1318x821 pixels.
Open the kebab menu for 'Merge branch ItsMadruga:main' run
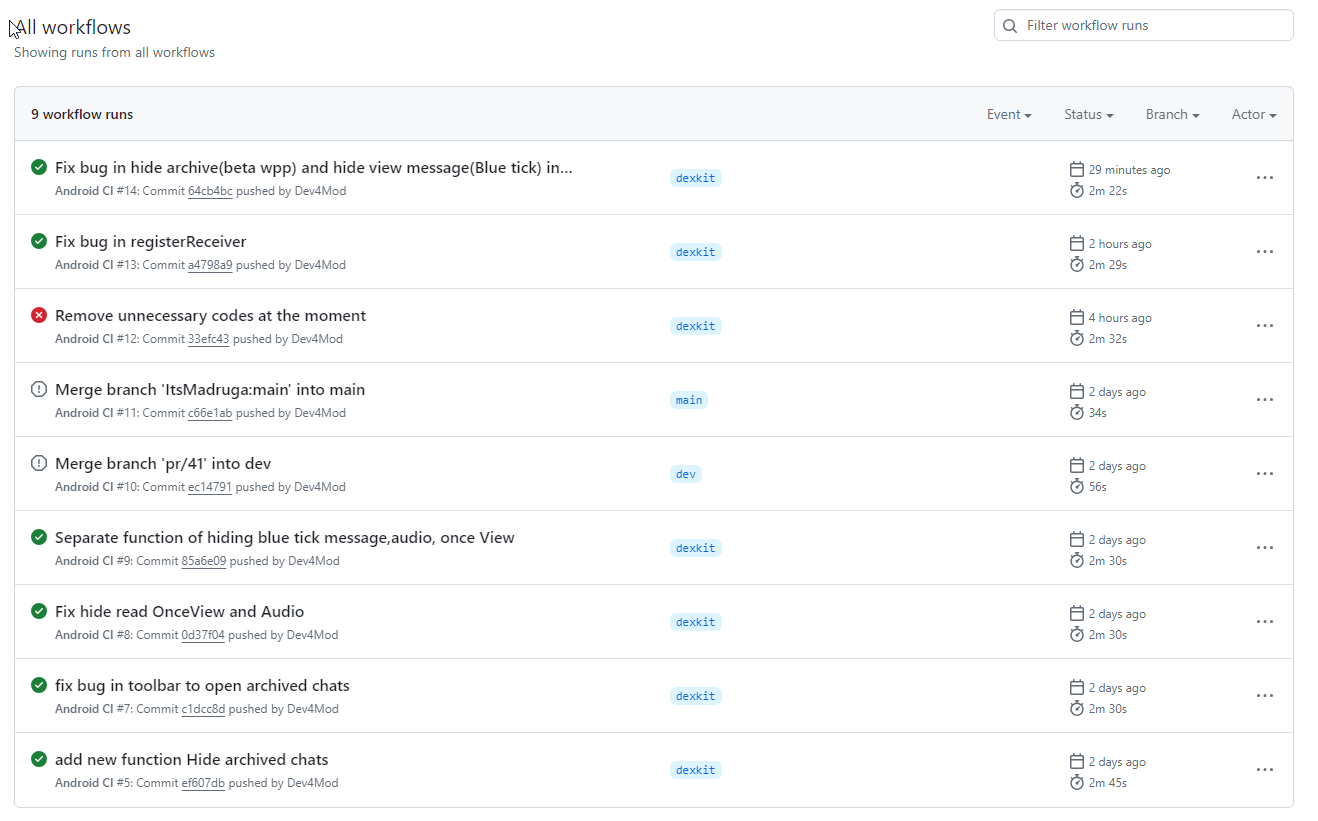pyautogui.click(x=1264, y=400)
